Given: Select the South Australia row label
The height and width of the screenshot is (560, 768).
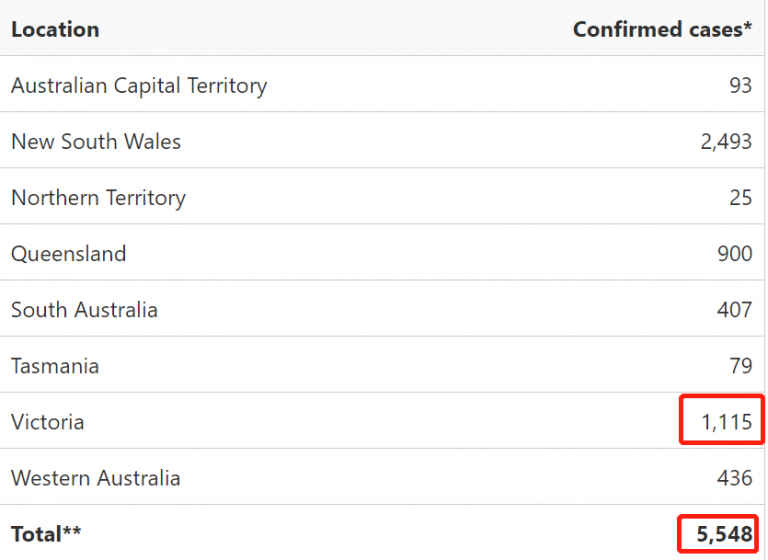Looking at the screenshot, I should 84,310.
